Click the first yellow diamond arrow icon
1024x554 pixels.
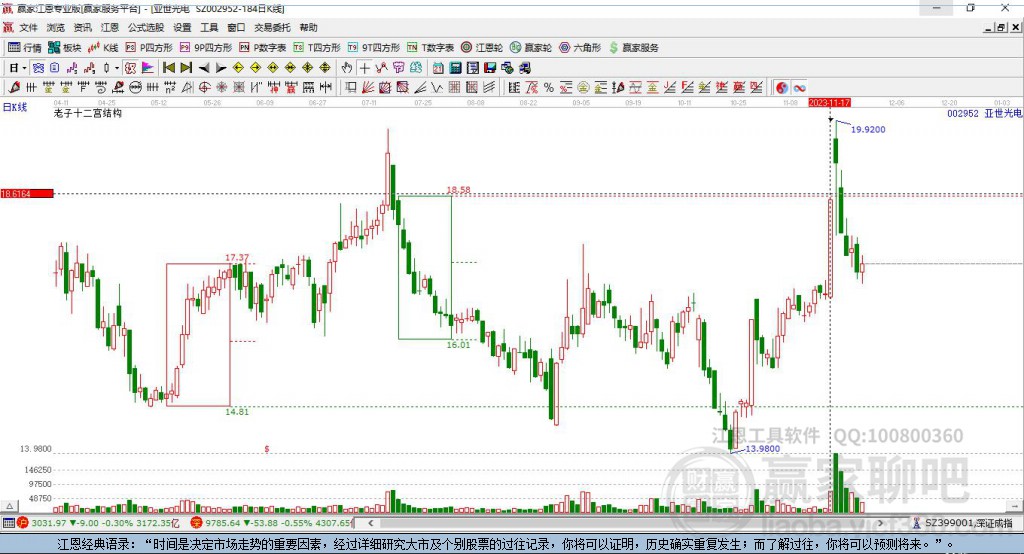point(238,68)
